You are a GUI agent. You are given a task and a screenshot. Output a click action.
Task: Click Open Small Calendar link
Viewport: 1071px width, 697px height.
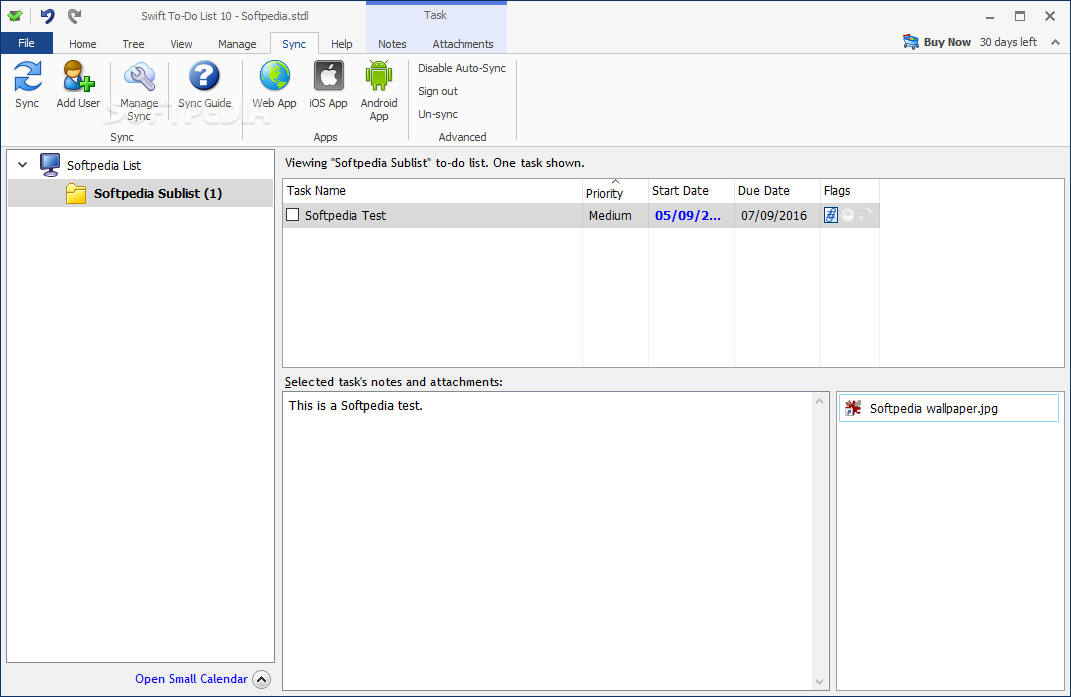[x=191, y=679]
